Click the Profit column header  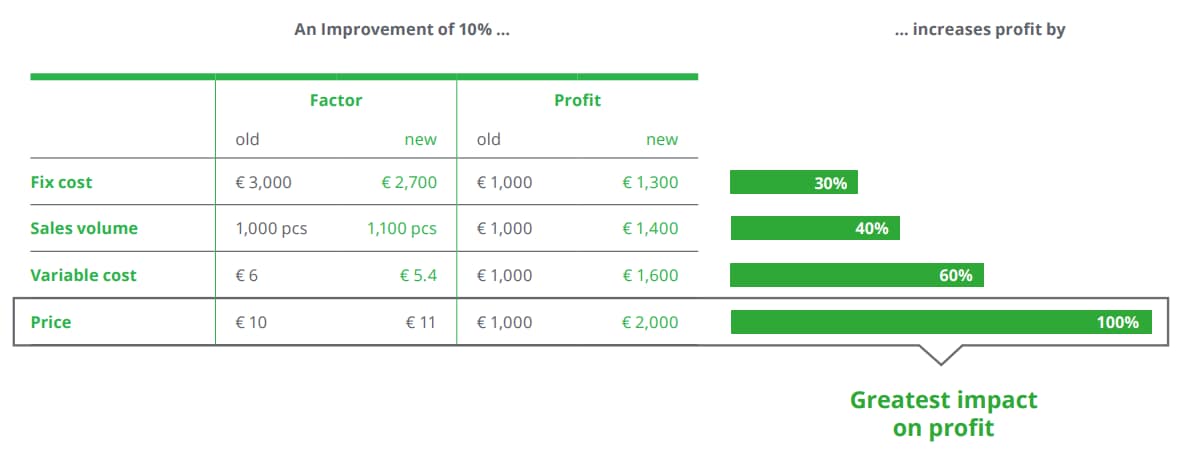[x=577, y=100]
